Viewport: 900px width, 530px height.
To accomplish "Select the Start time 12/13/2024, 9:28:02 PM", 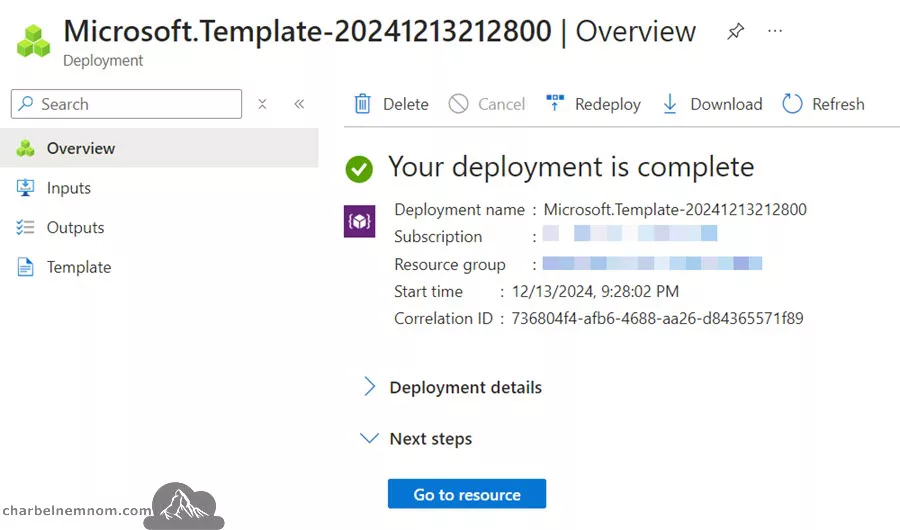I will [595, 292].
